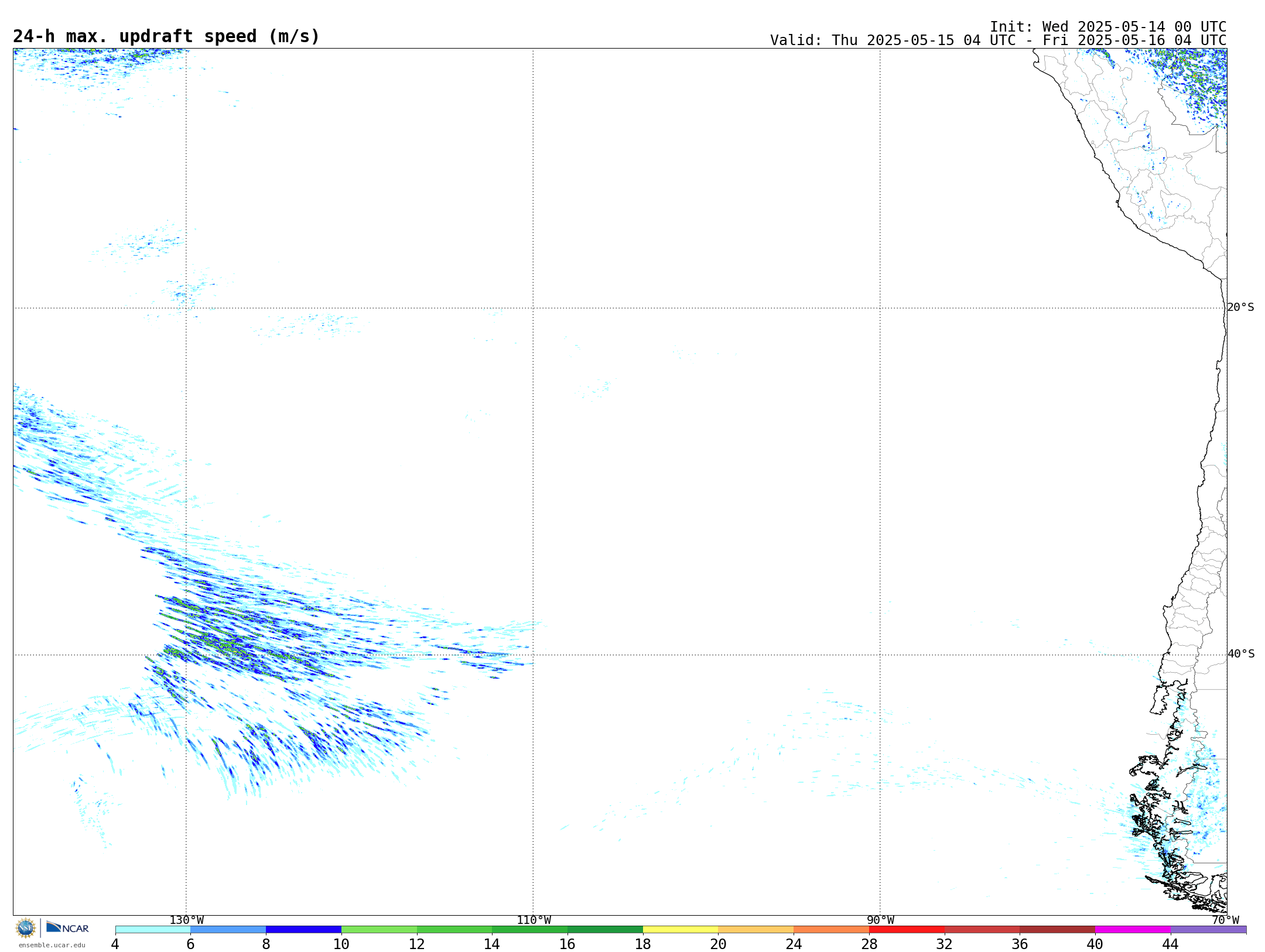Click the 110°W longitude label
This screenshot has width=1265, height=952.
(534, 920)
